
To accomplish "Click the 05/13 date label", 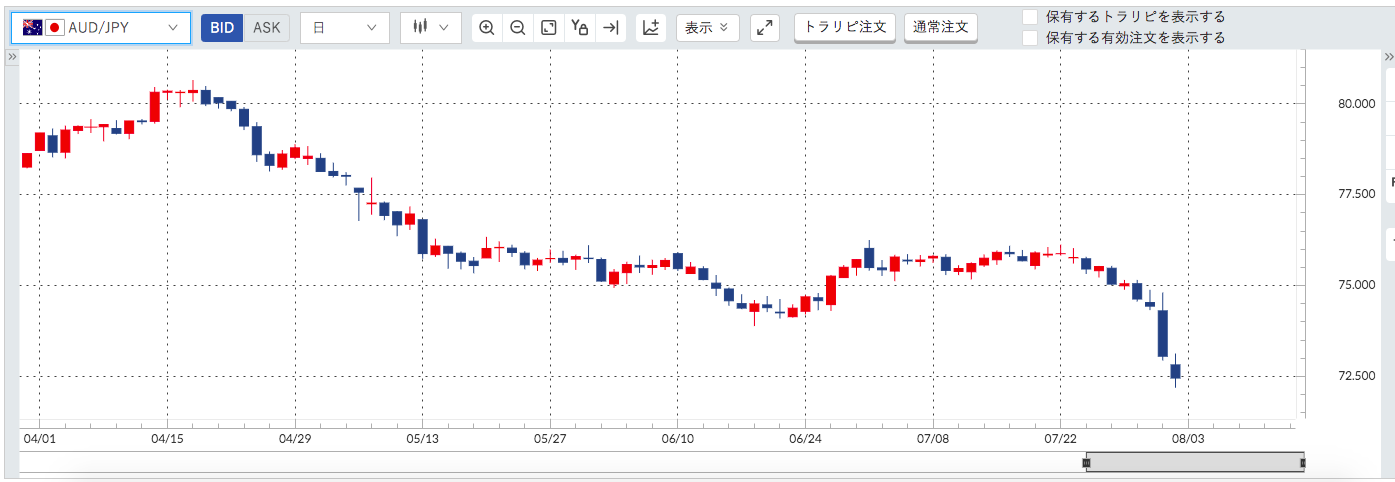I will (x=422, y=438).
